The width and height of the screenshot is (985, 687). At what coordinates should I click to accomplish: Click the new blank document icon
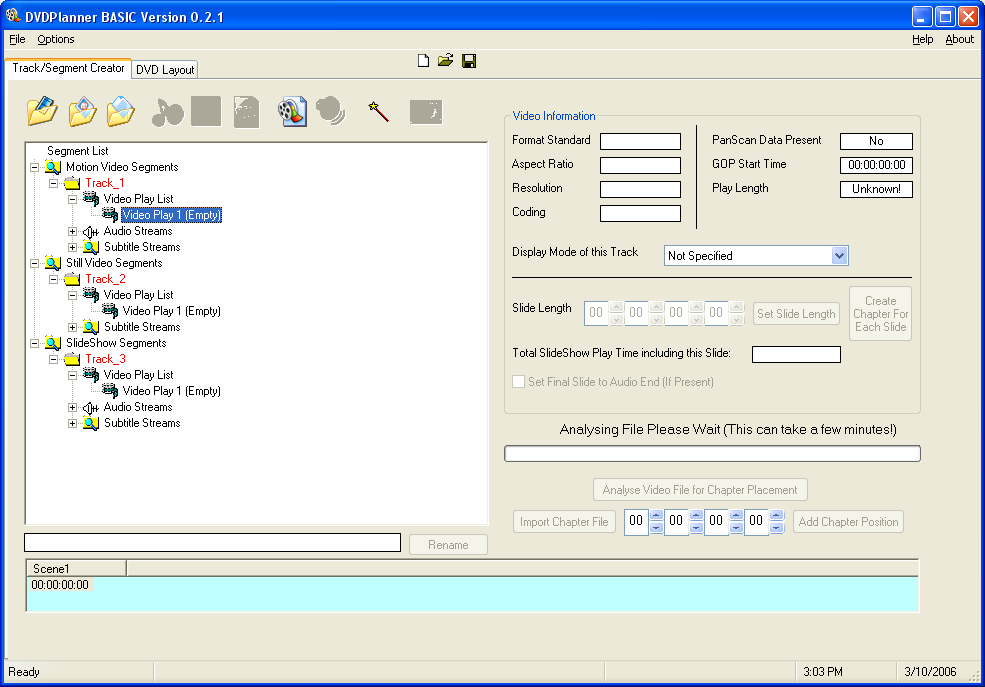click(x=423, y=61)
